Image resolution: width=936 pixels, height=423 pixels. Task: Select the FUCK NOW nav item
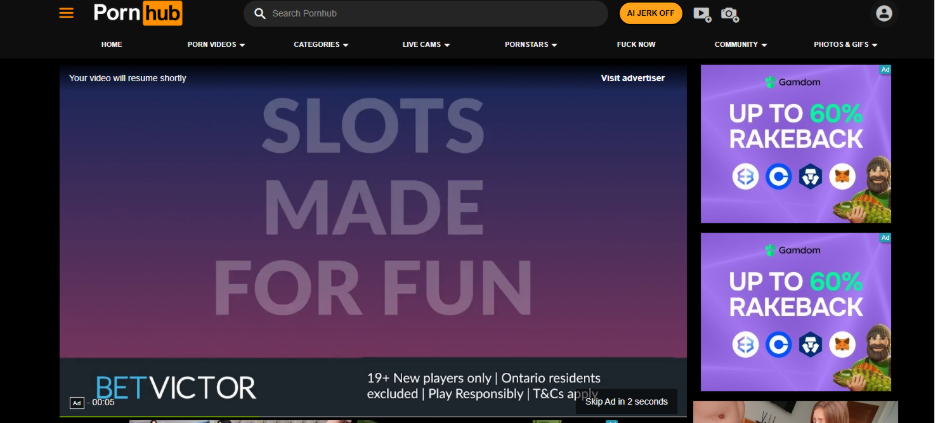click(x=636, y=45)
